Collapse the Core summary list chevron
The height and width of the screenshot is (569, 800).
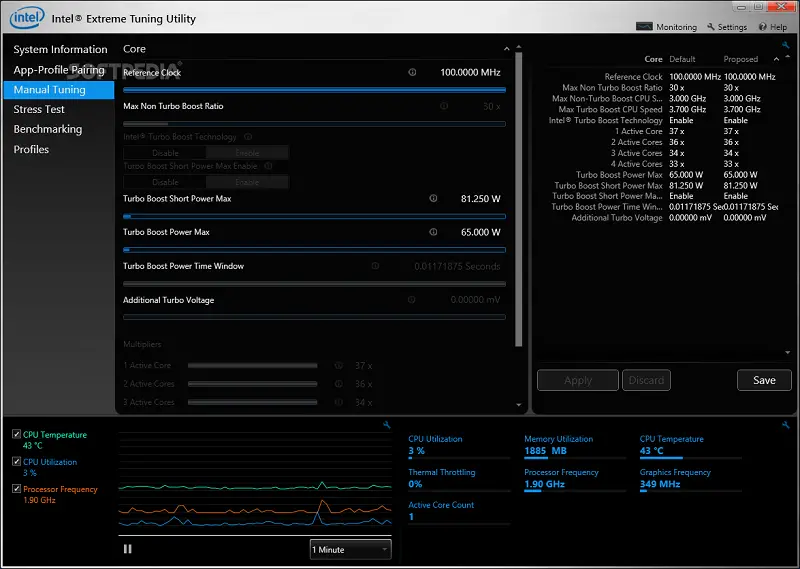coord(777,59)
